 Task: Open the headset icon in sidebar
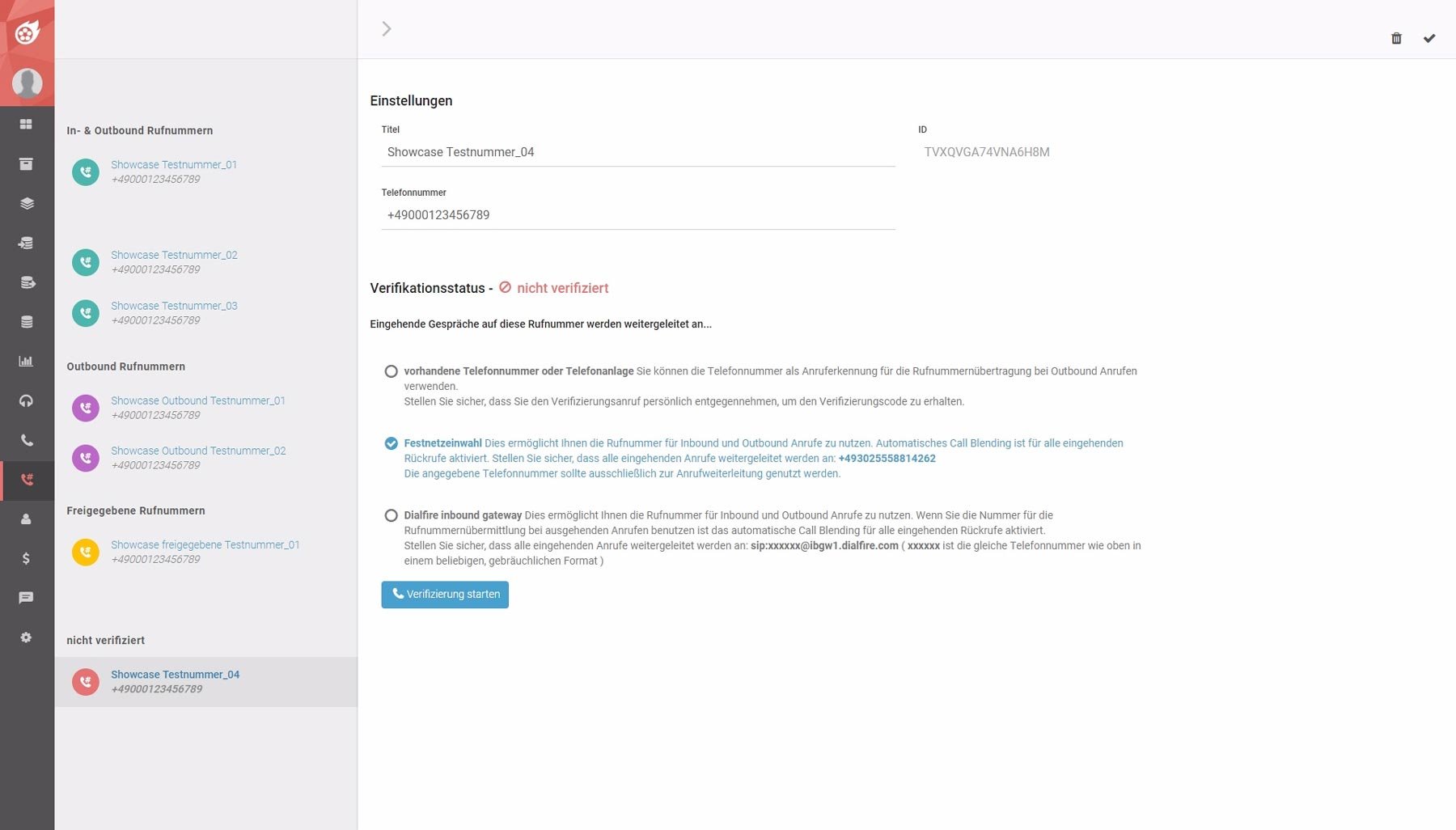pyautogui.click(x=26, y=400)
